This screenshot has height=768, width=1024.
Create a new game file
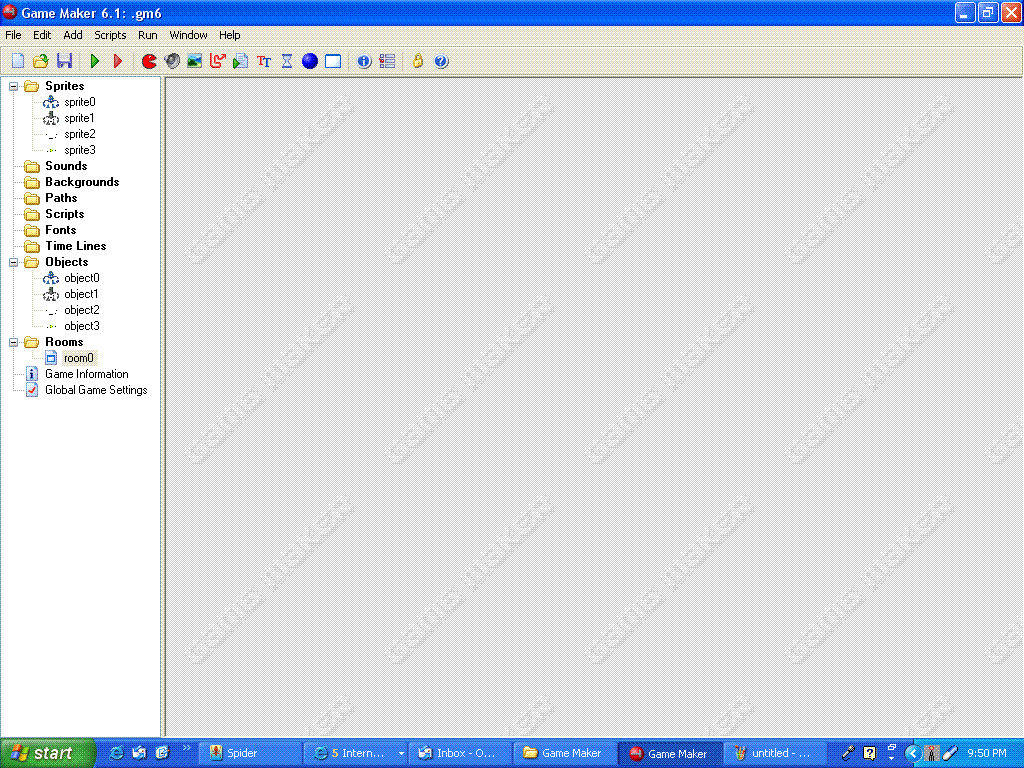[18, 61]
